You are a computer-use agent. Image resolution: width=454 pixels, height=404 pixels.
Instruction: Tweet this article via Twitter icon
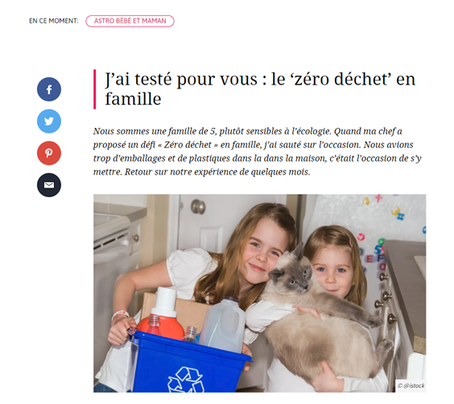[x=49, y=121]
